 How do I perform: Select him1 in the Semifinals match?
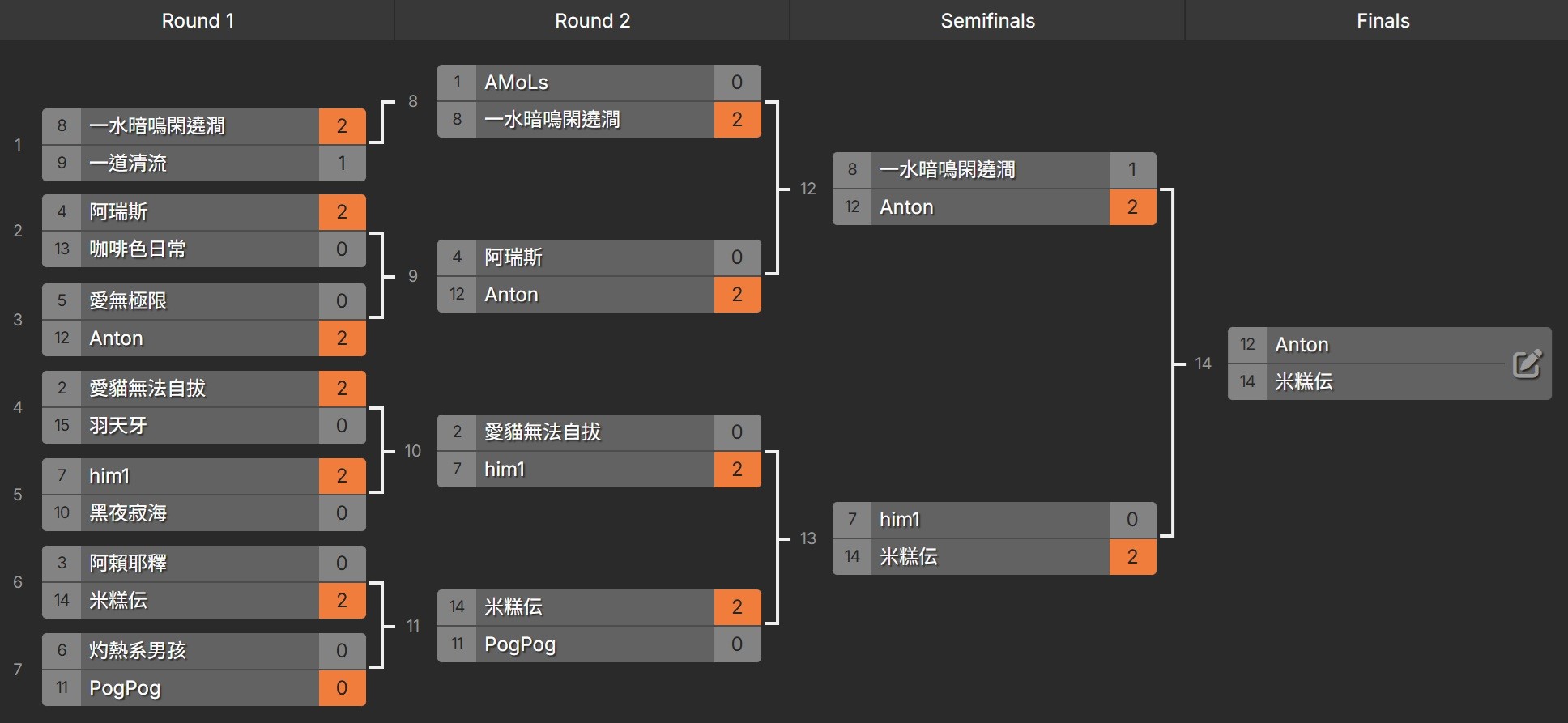point(900,520)
